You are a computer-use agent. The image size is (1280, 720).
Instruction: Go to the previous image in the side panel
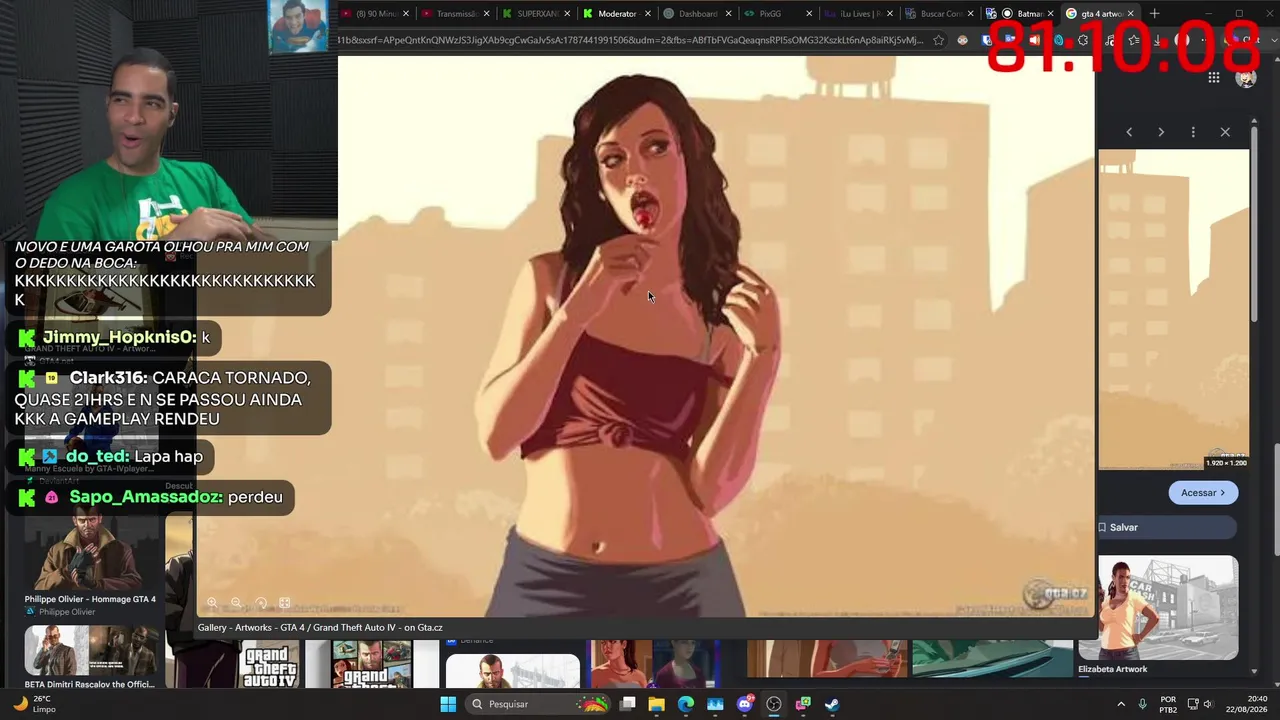tap(1129, 132)
